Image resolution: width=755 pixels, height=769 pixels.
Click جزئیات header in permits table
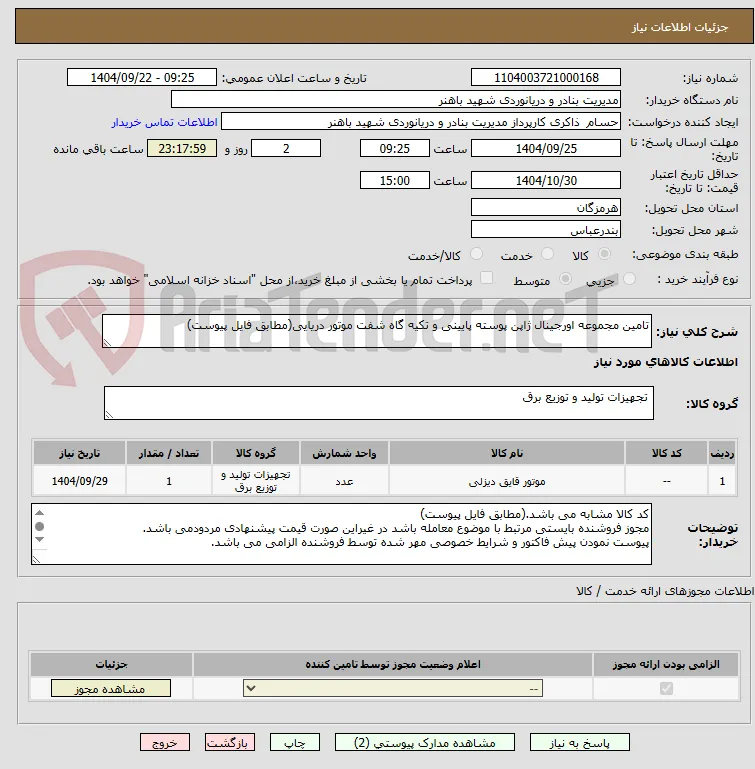click(x=111, y=664)
